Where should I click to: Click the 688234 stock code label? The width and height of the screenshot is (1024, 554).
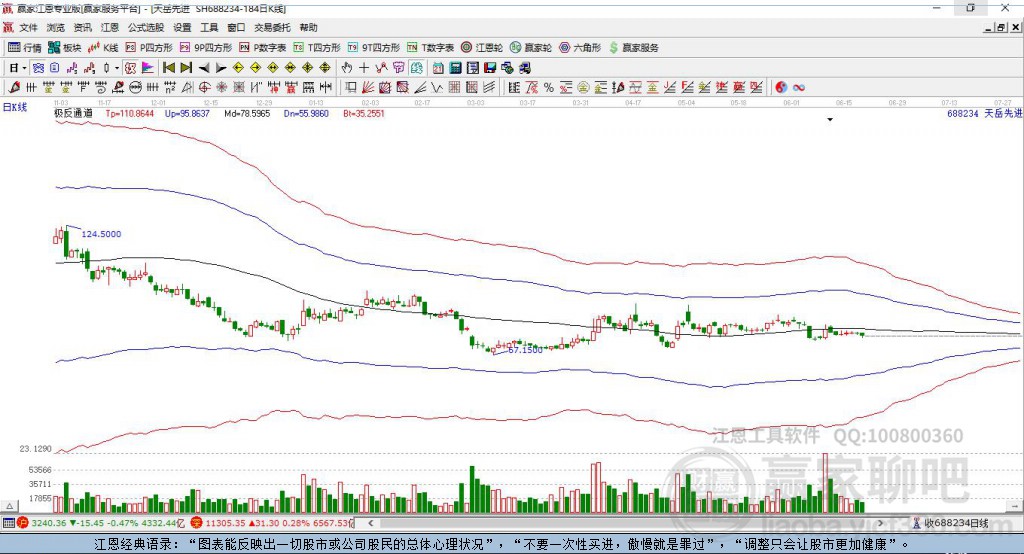coord(963,113)
